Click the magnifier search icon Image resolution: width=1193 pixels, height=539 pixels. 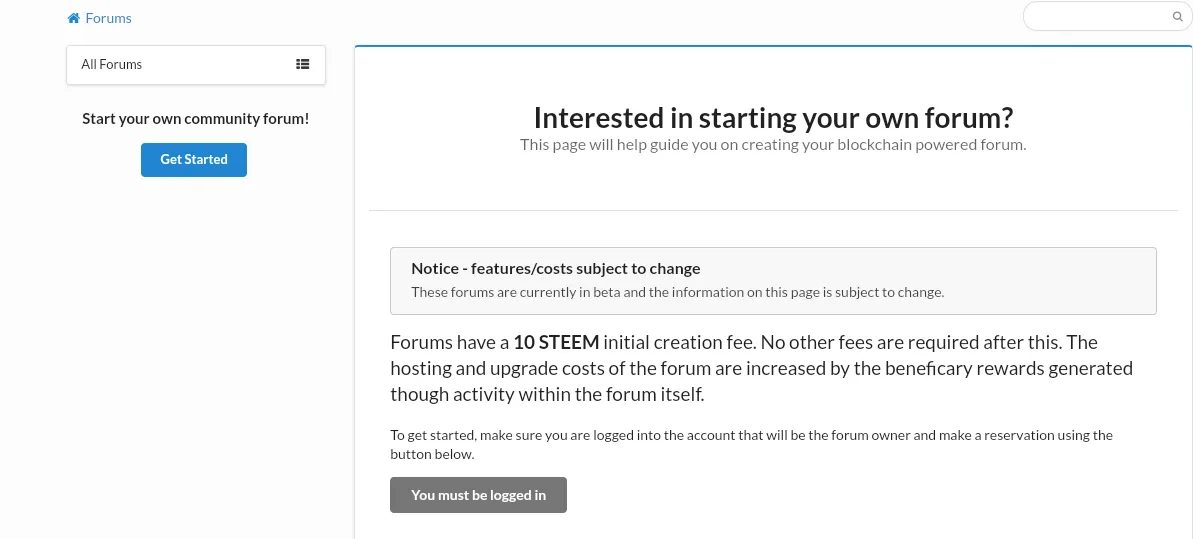(1177, 16)
